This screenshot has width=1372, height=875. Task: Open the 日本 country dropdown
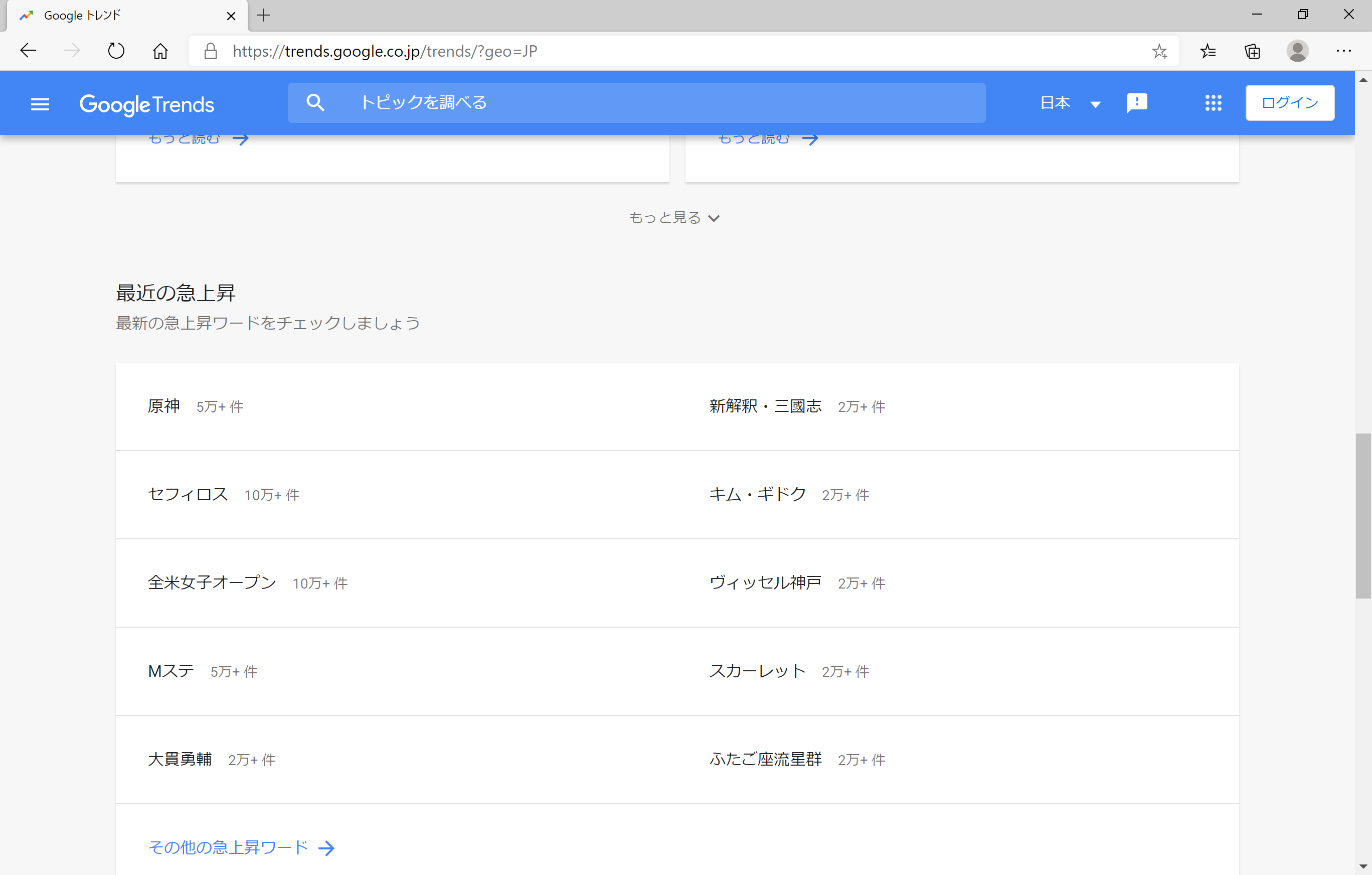1070,103
